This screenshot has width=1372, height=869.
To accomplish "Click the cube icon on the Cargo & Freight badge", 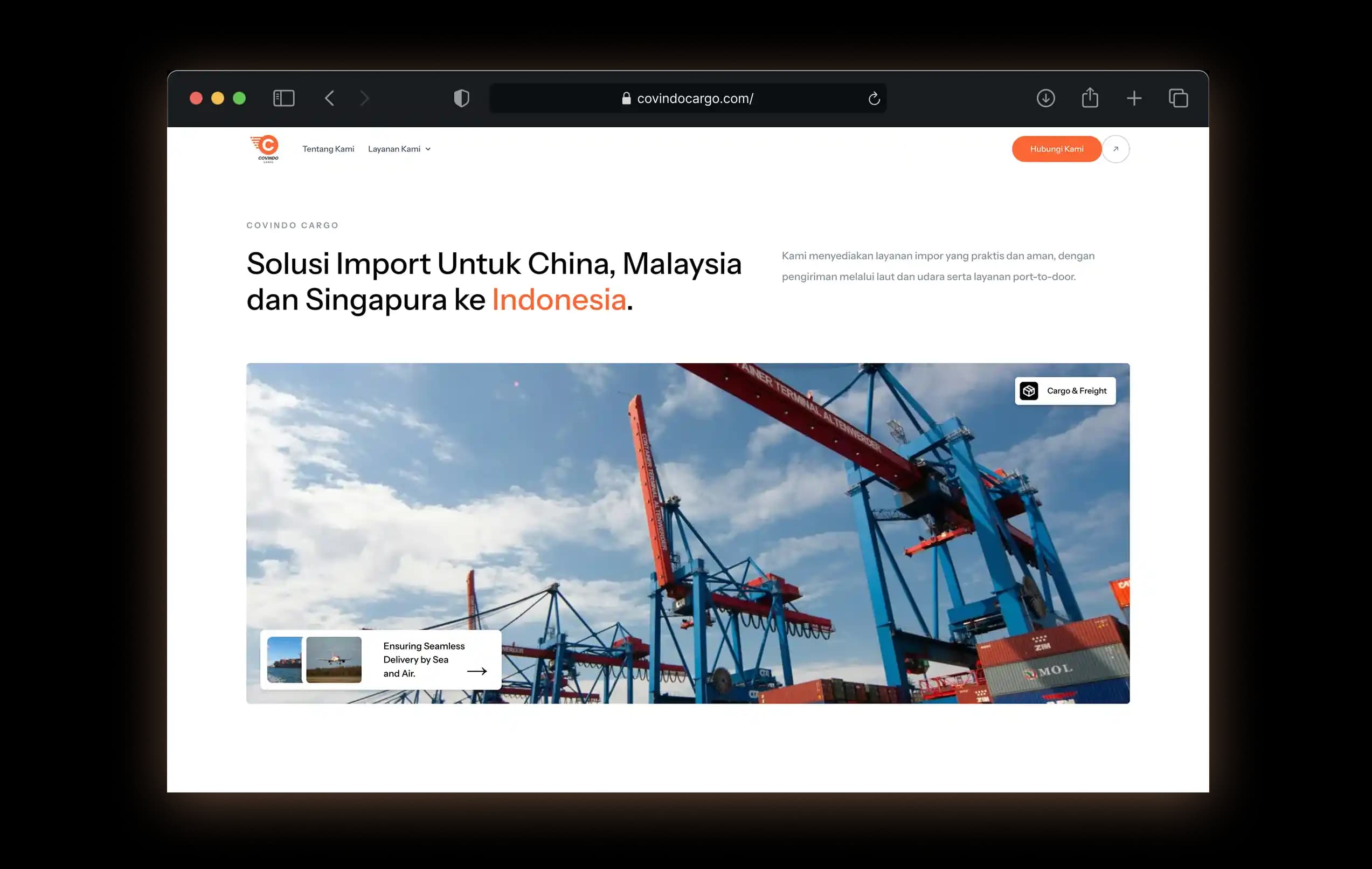I will pyautogui.click(x=1029, y=391).
